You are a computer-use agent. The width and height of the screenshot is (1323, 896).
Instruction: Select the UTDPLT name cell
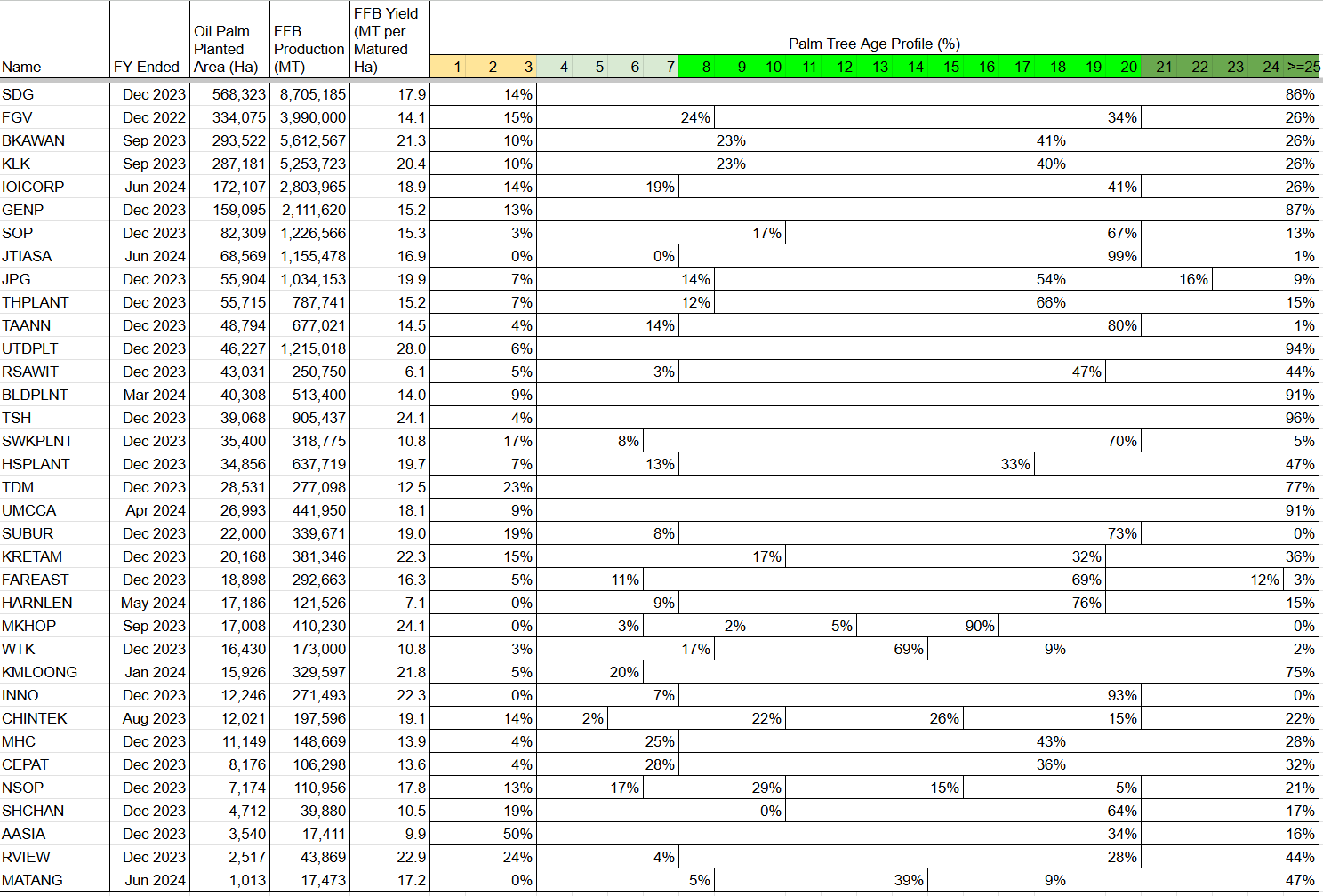[x=55, y=348]
